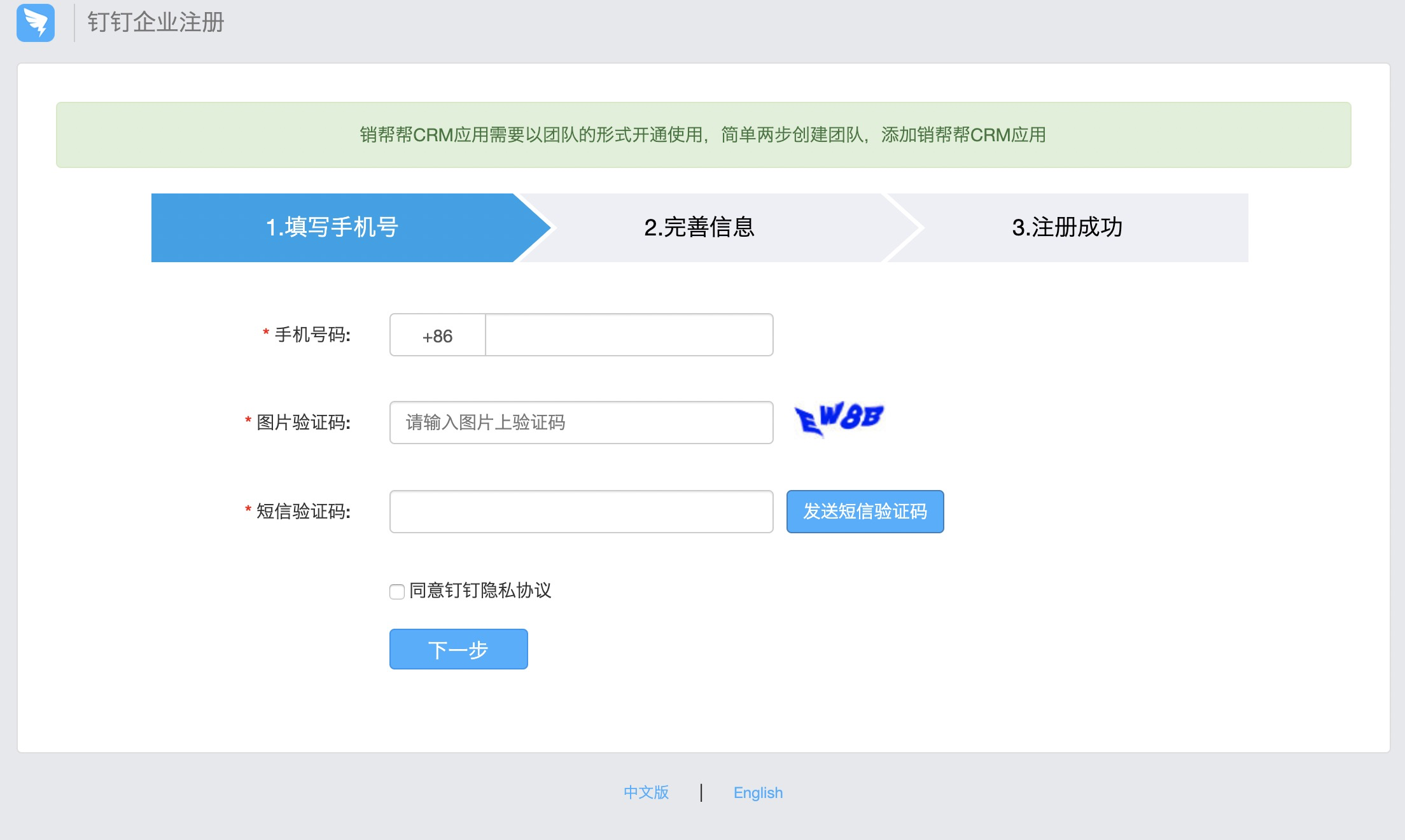
Task: Focus the 图片验证码 input field
Action: 581,423
